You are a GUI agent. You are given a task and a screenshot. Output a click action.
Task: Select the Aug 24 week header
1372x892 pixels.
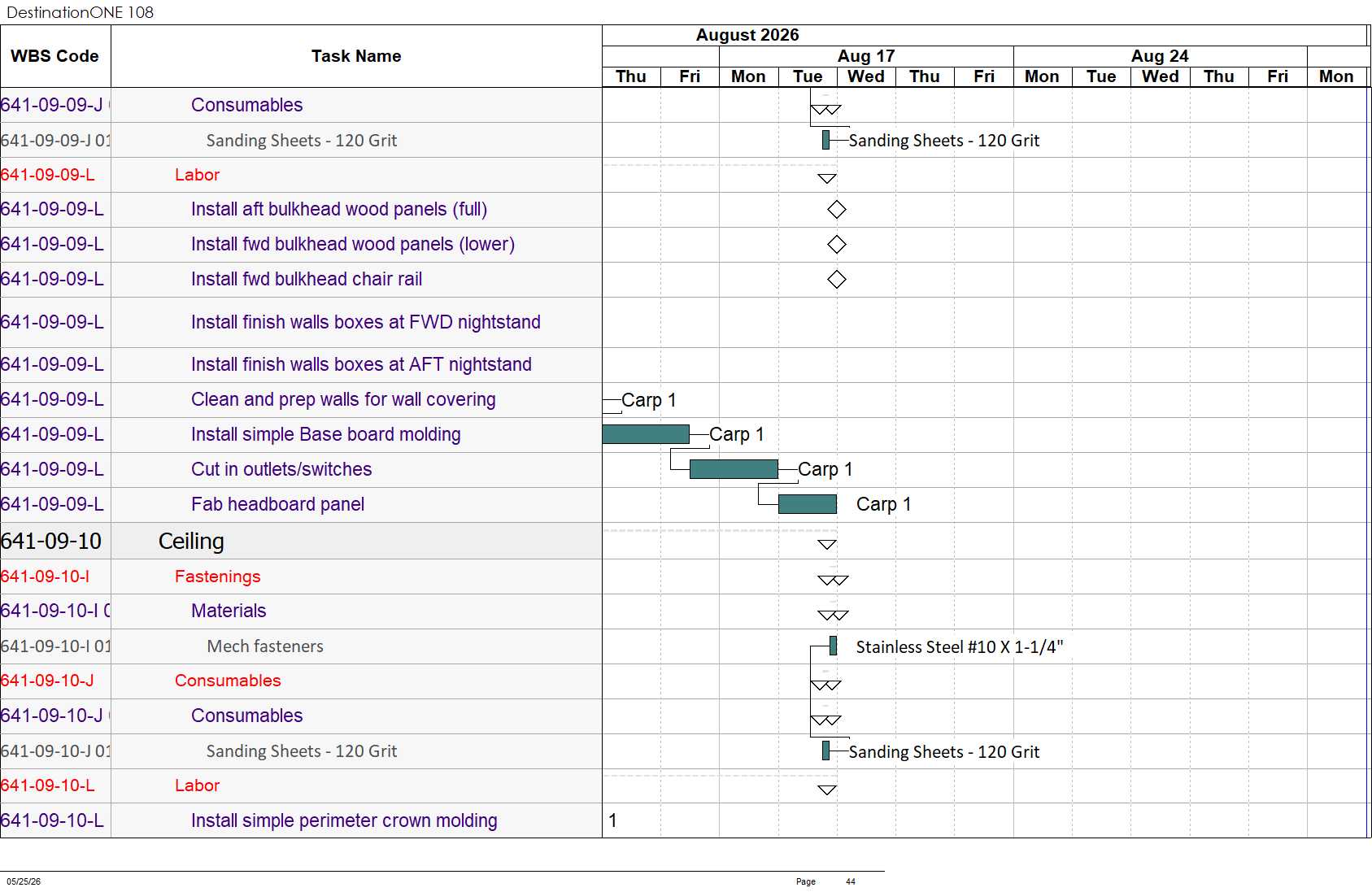click(1160, 56)
